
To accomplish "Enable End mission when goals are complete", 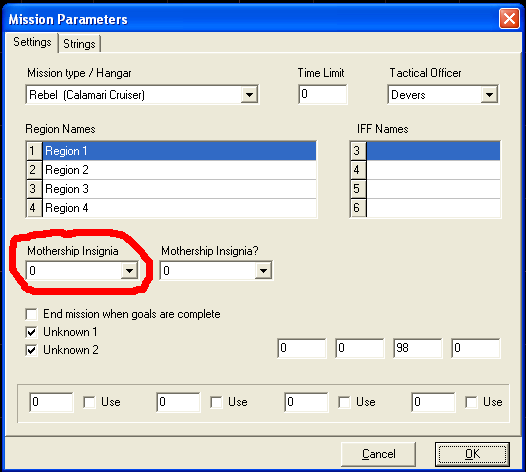I will tap(32, 314).
